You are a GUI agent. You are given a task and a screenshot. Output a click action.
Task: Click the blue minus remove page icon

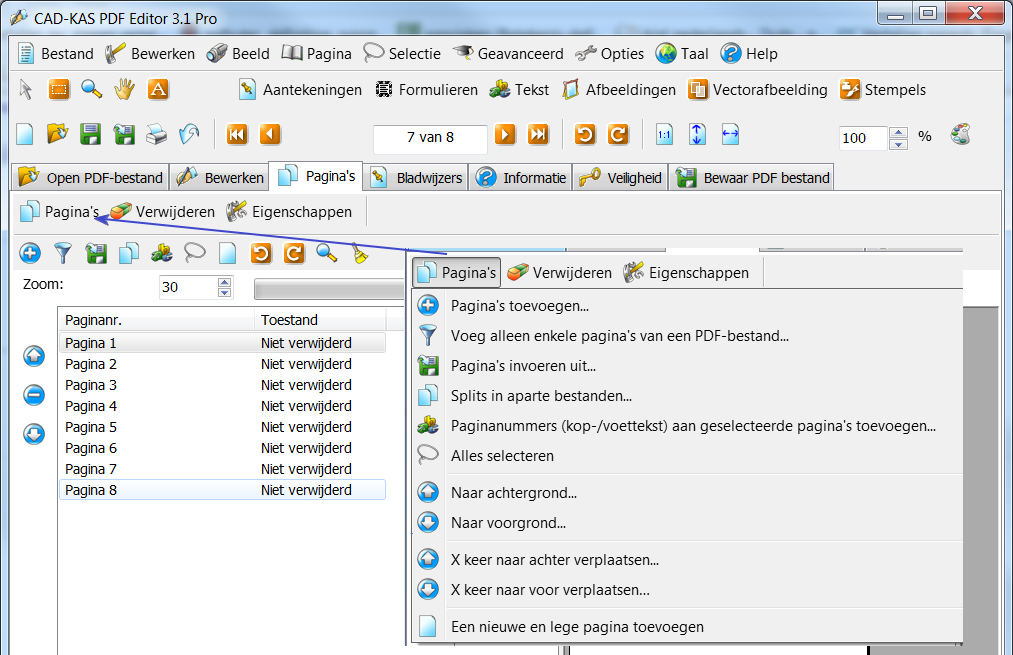pos(34,395)
